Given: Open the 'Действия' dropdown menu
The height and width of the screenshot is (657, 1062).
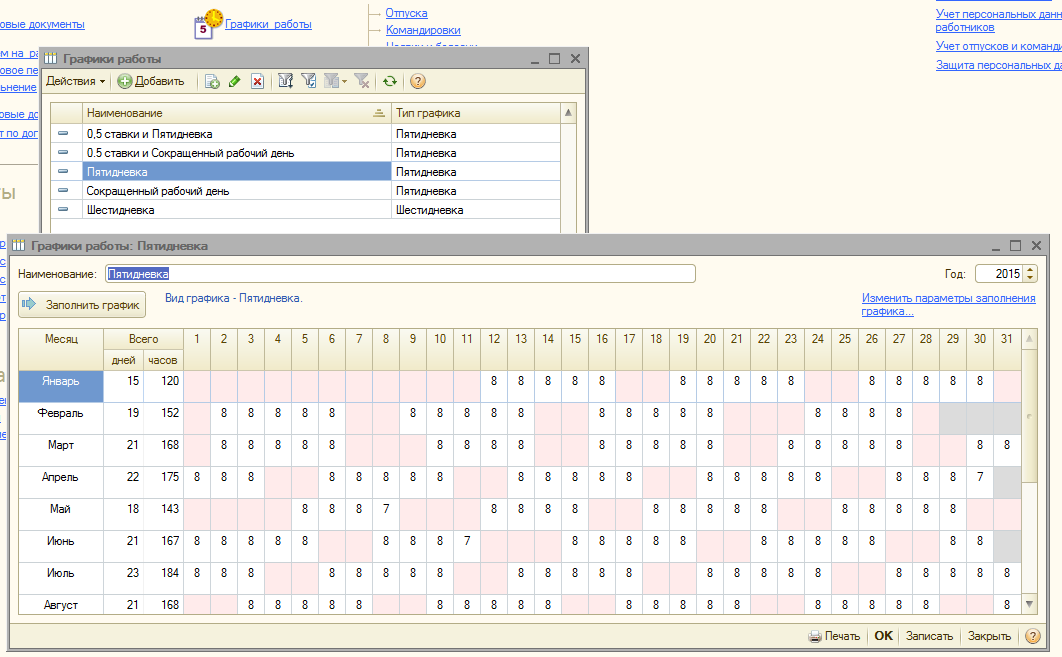Looking at the screenshot, I should [75, 82].
